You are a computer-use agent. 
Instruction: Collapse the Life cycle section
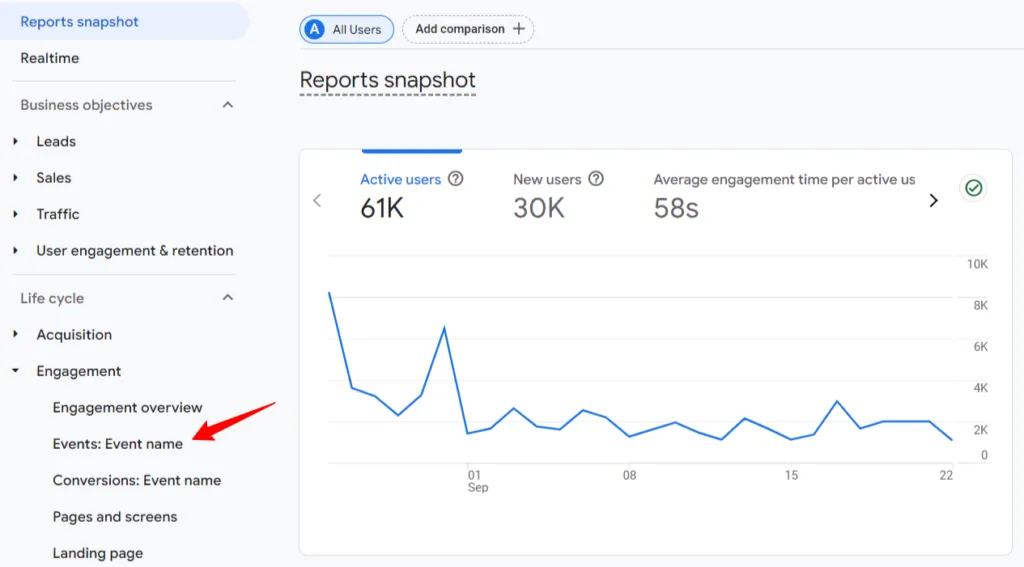pos(227,298)
